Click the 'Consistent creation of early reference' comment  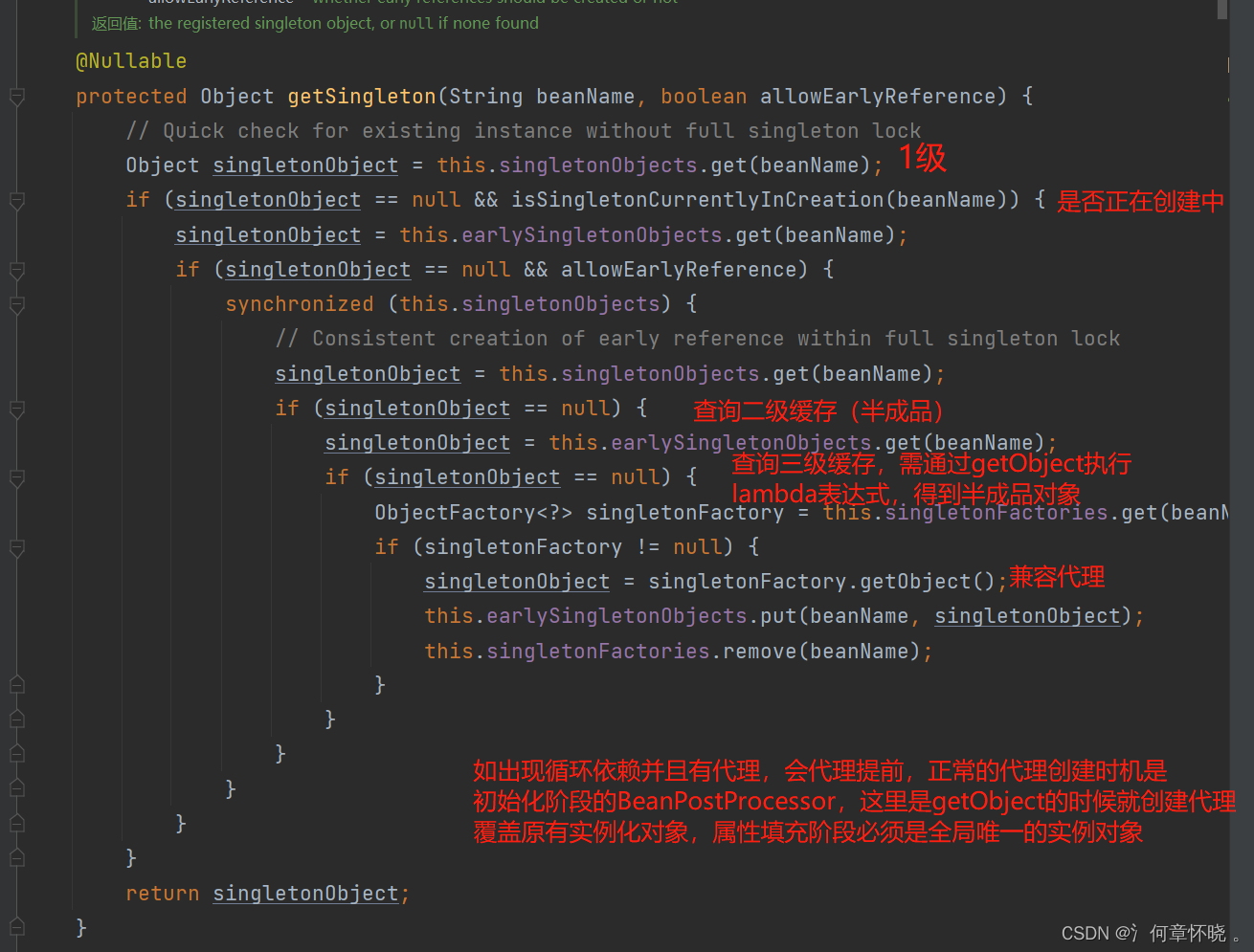pyautogui.click(x=698, y=339)
